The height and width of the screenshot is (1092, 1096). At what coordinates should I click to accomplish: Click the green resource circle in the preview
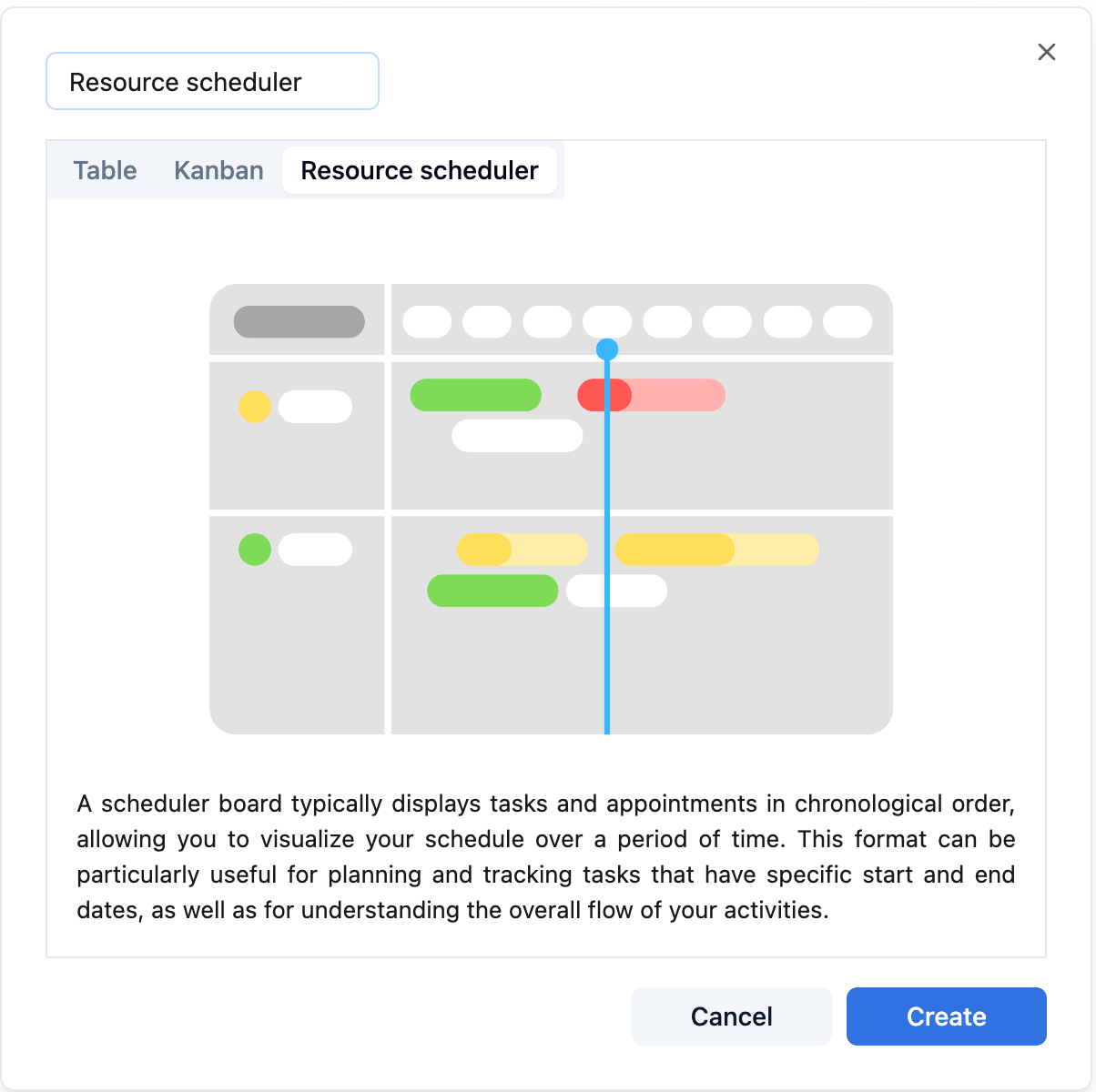[255, 550]
